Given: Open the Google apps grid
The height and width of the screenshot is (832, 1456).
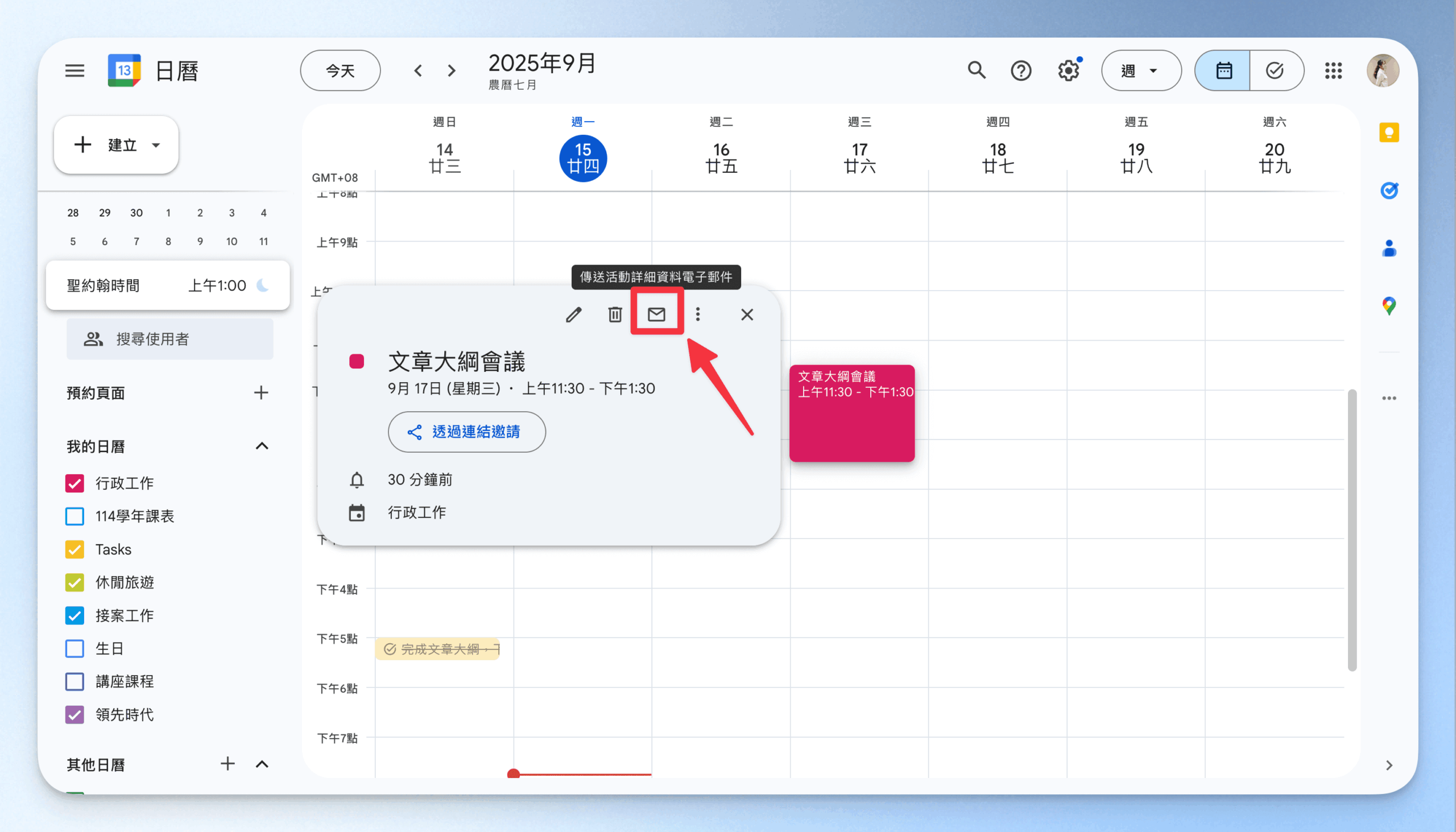Looking at the screenshot, I should (x=1333, y=71).
